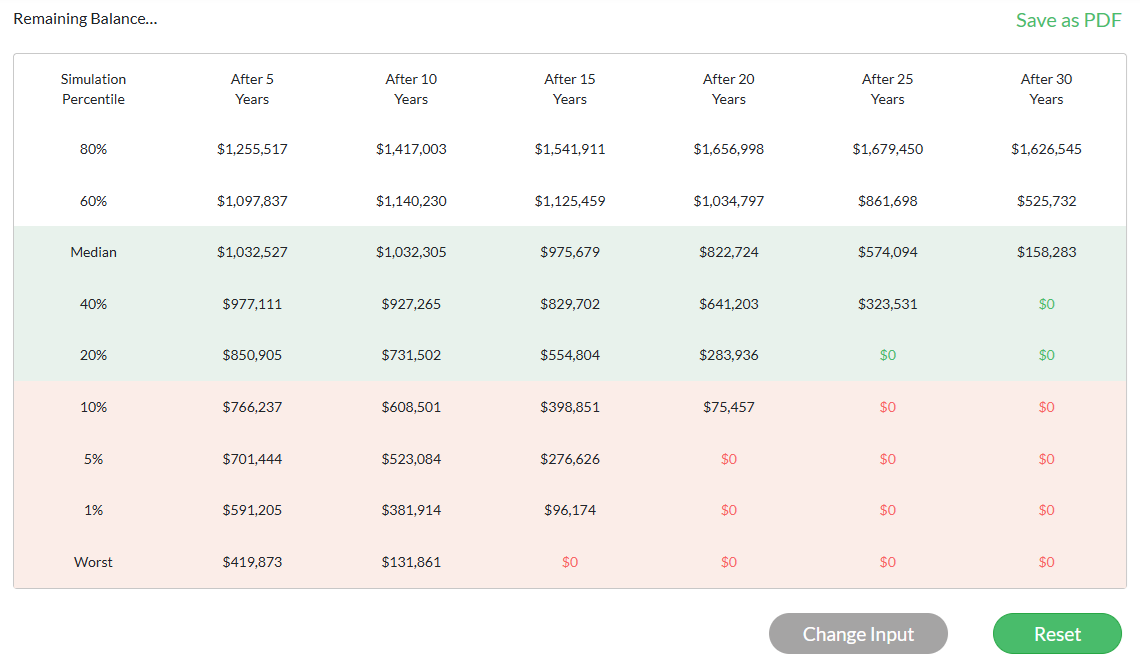
Task: Select the After 15 Years column header
Action: tap(570, 89)
